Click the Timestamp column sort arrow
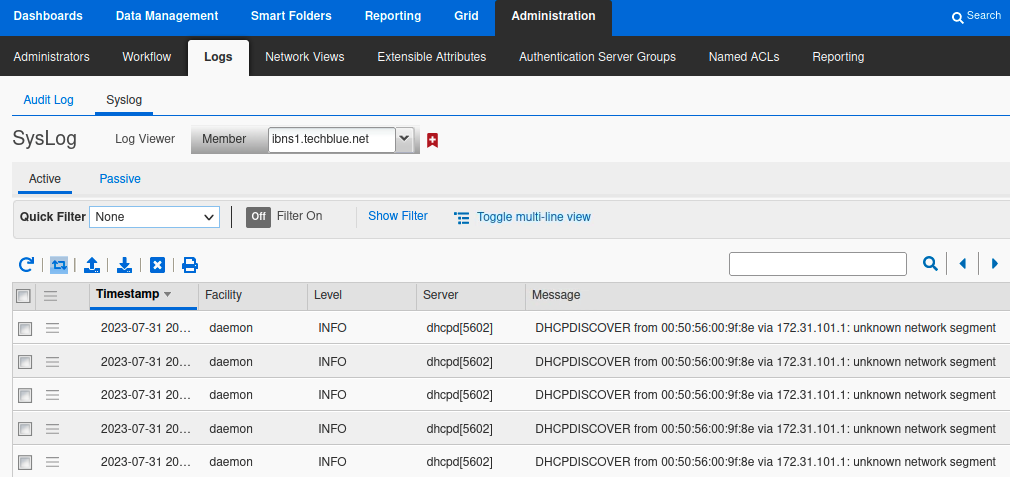 (167, 294)
